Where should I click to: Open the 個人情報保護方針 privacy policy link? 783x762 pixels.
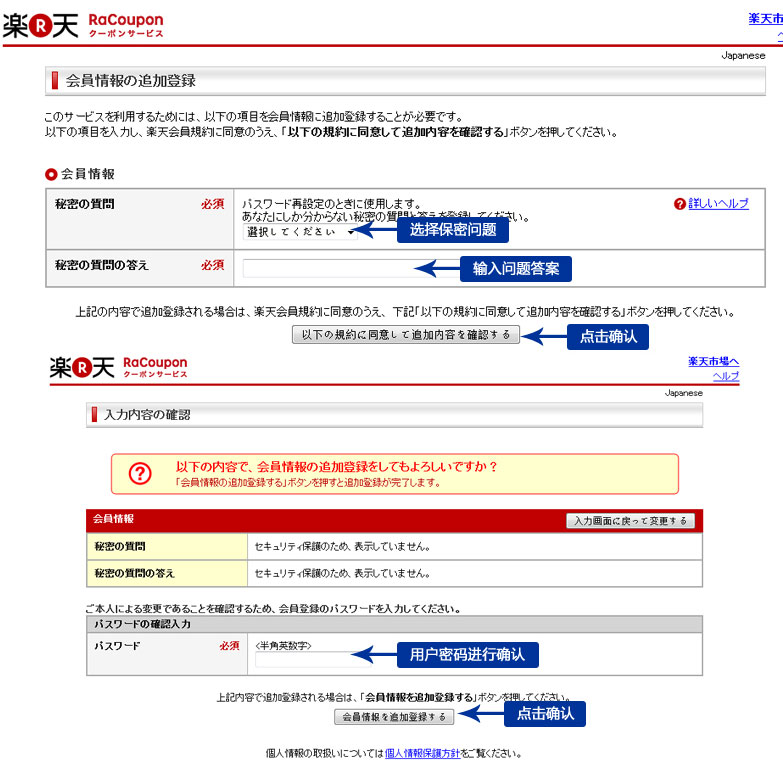[422, 753]
